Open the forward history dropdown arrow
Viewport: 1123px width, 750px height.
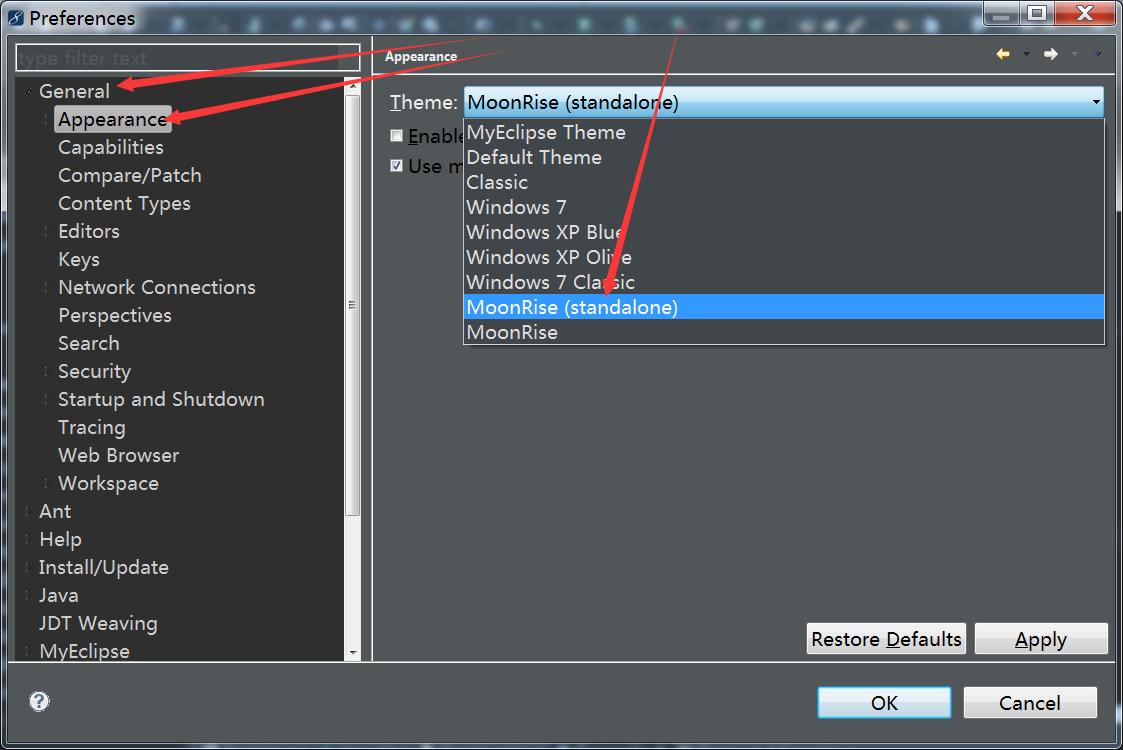[x=1074, y=54]
